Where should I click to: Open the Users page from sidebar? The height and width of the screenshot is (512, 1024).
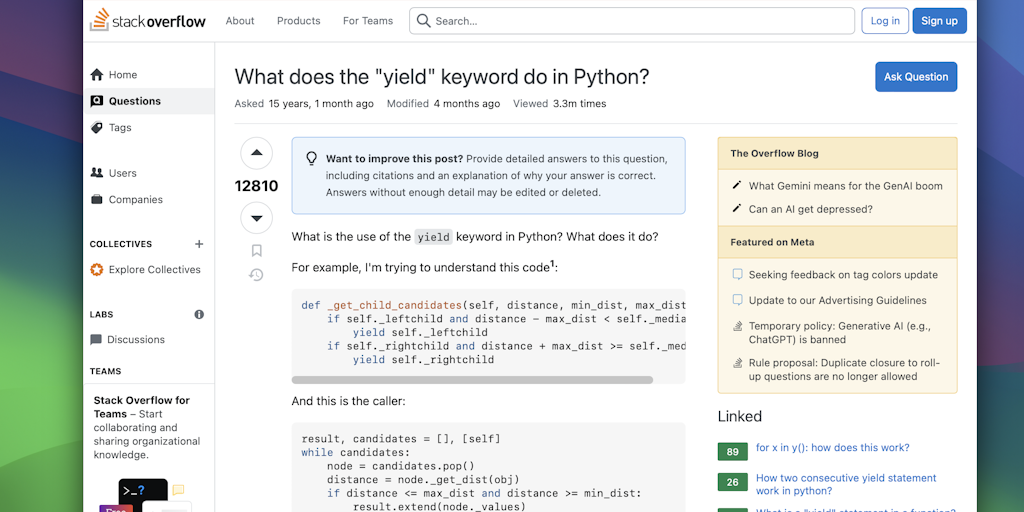(123, 173)
